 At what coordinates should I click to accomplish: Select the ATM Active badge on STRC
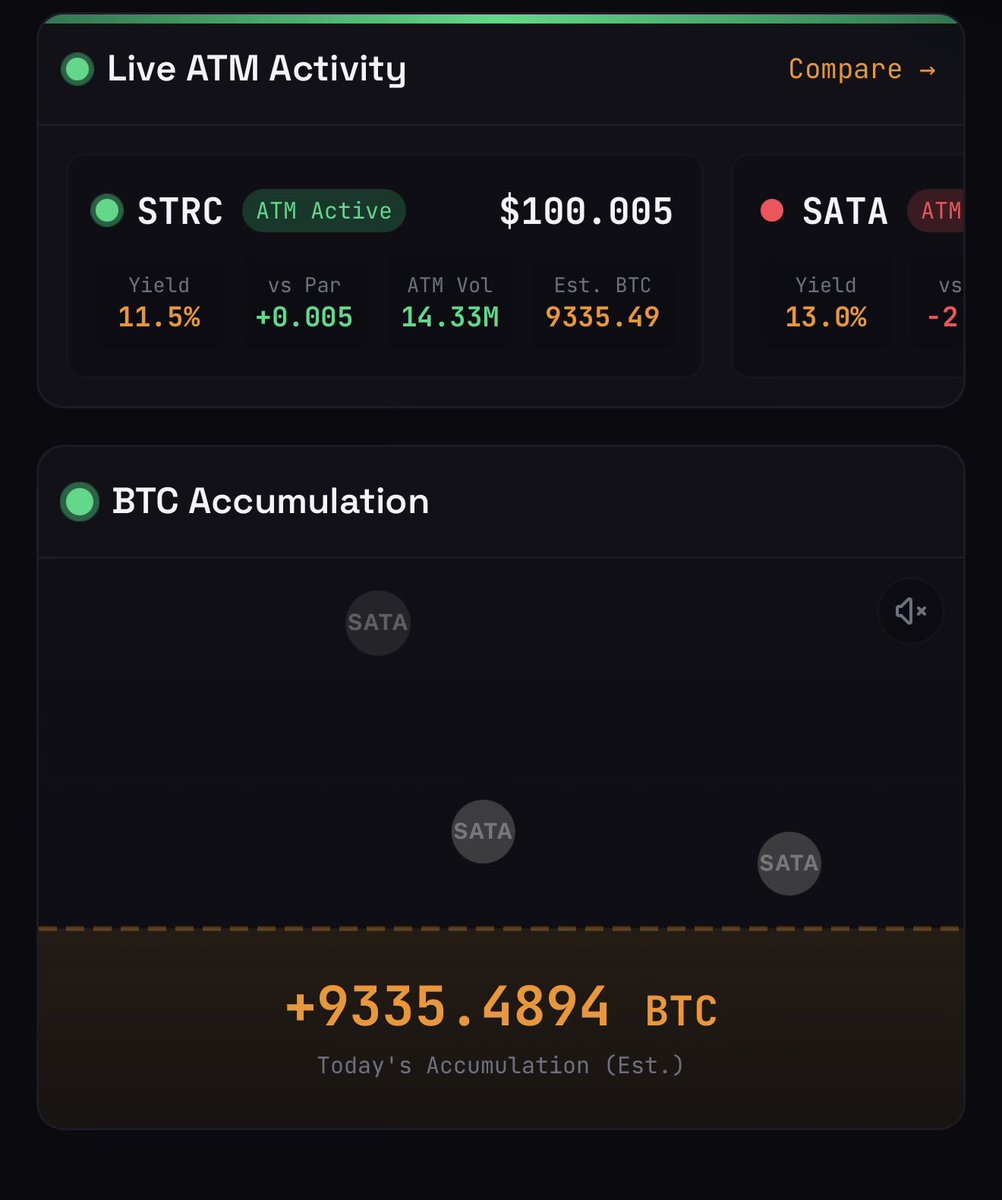pyautogui.click(x=324, y=211)
